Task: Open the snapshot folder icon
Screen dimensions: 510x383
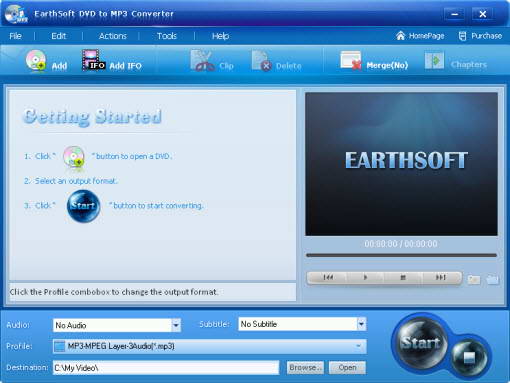Action: click(492, 279)
